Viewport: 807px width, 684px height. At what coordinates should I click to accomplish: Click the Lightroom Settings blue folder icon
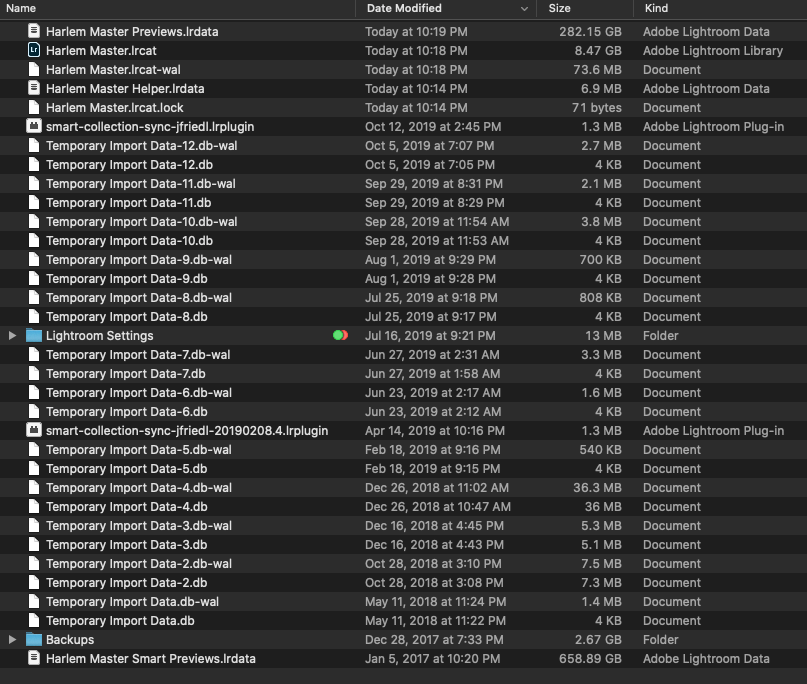[x=33, y=335]
